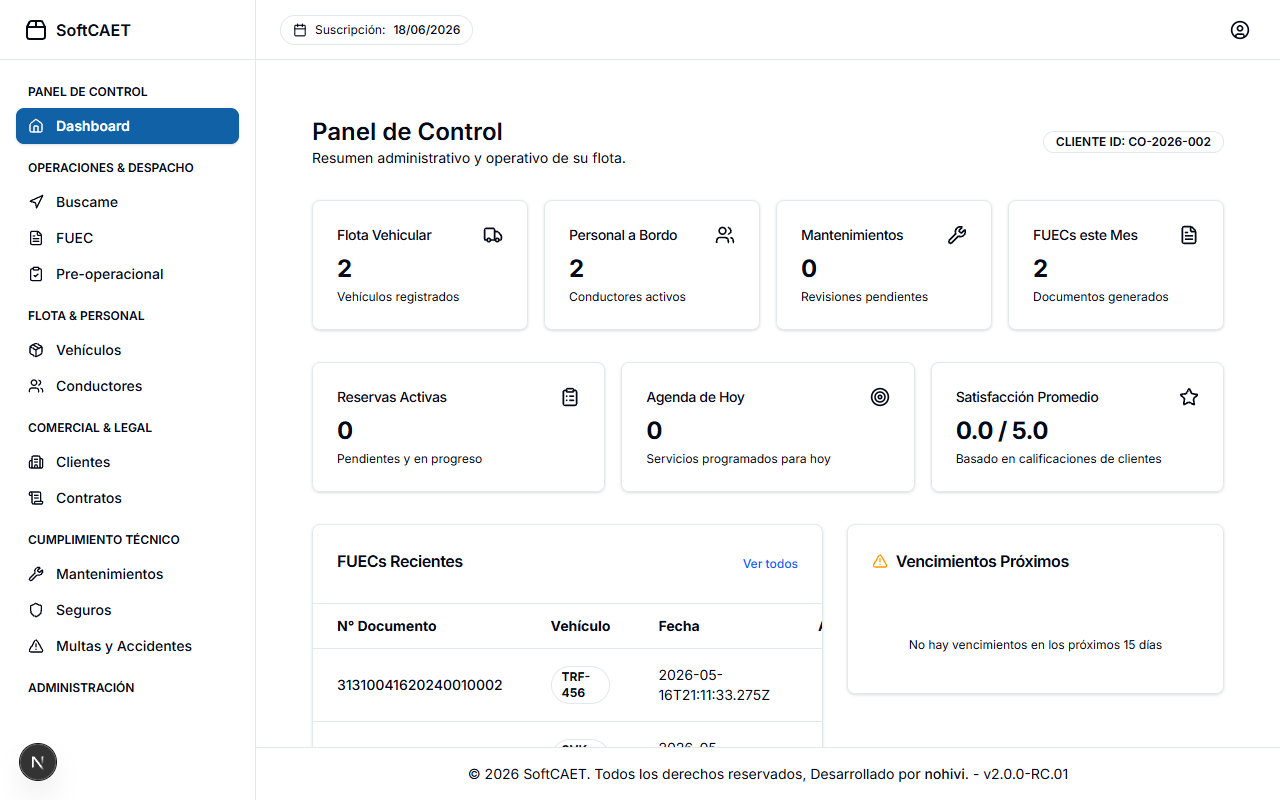The image size is (1280, 800).
Task: Click the v2.0.0-RC.01 version text
Action: 1026,774
